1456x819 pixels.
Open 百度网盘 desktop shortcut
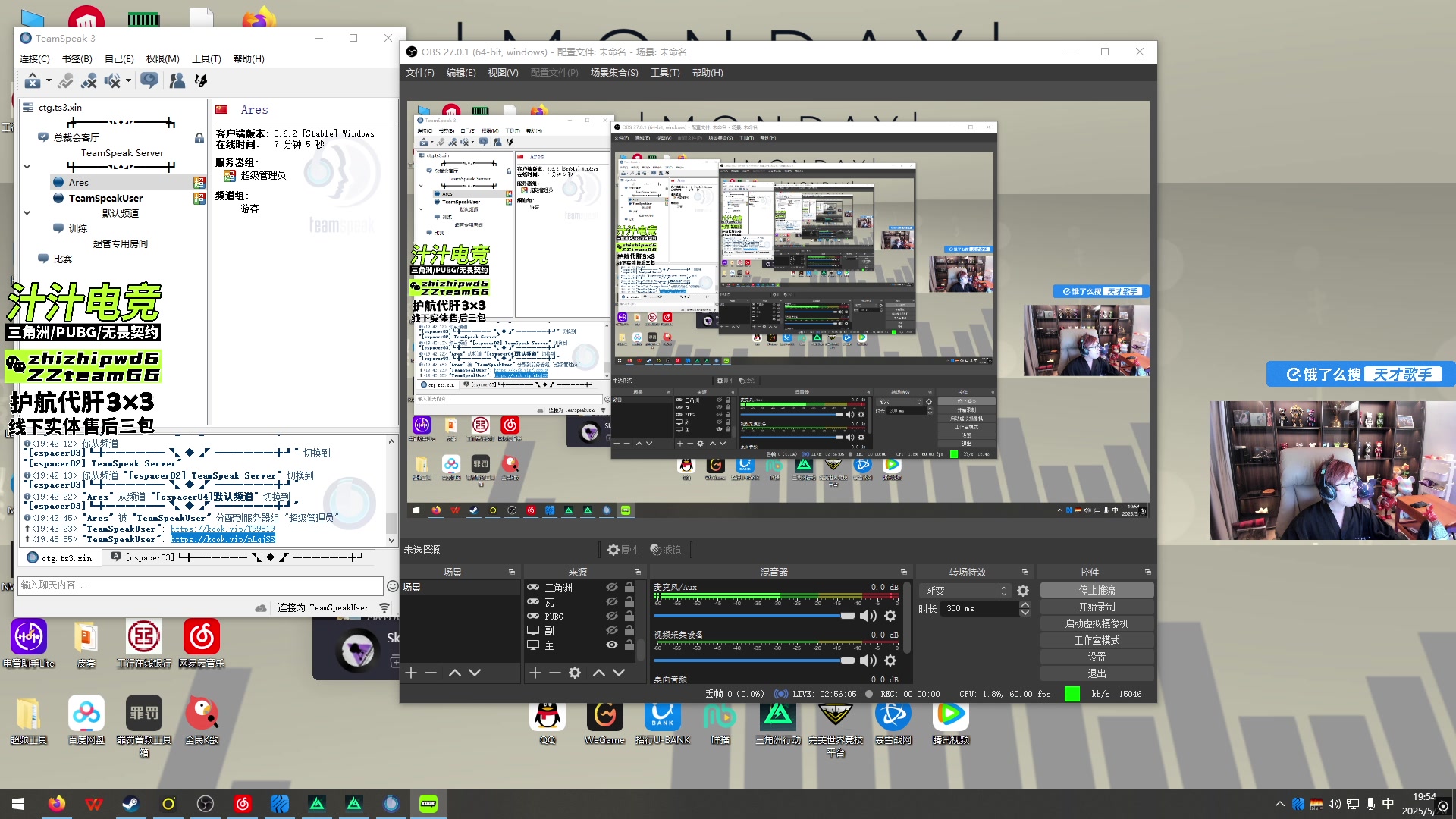[86, 720]
